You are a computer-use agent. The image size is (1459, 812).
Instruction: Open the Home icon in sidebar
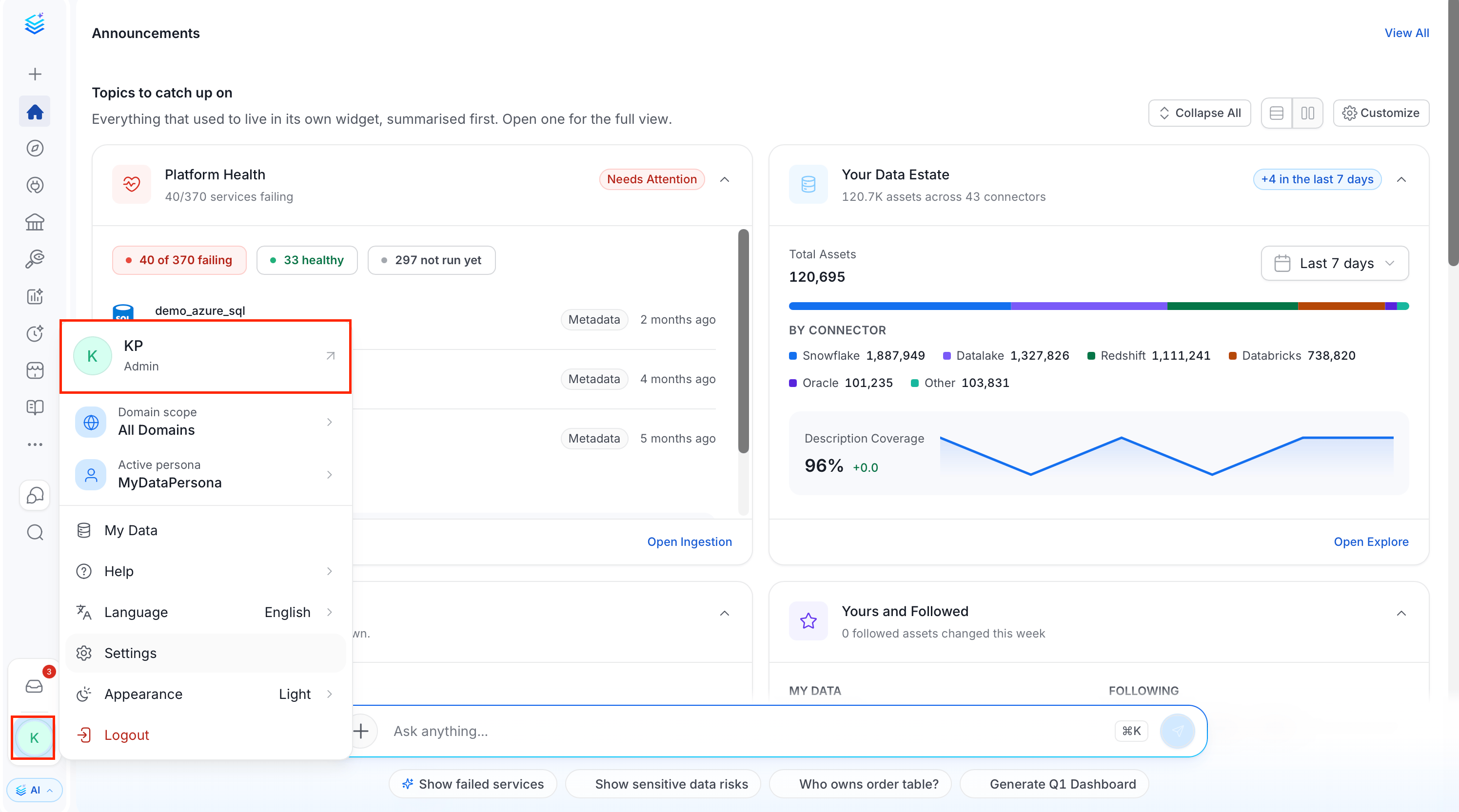coord(35,112)
